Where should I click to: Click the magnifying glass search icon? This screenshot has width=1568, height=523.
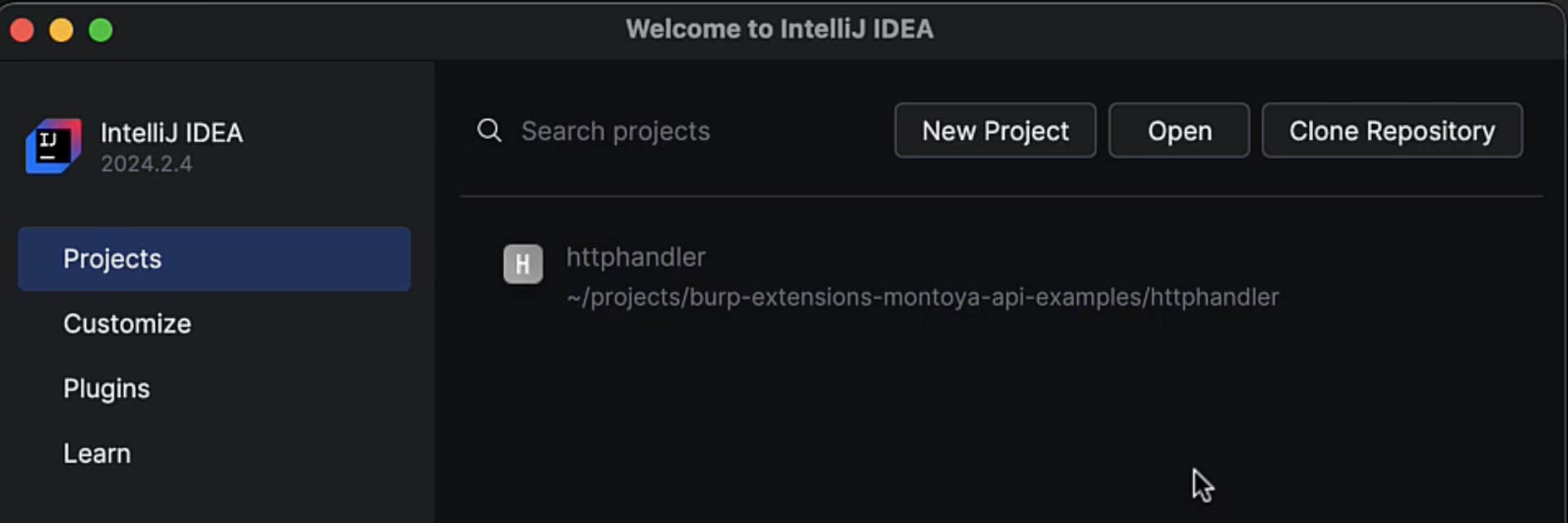point(488,130)
